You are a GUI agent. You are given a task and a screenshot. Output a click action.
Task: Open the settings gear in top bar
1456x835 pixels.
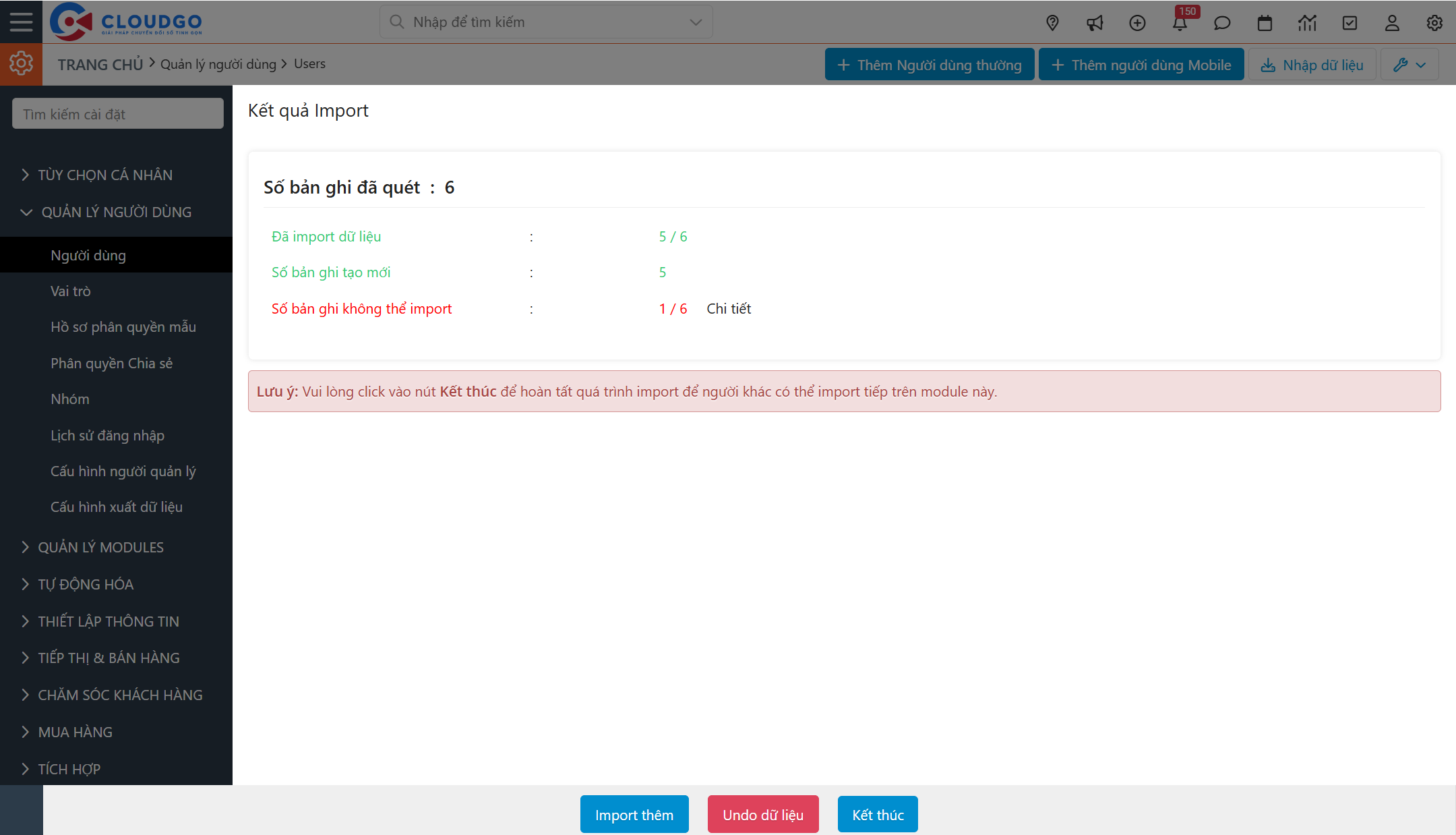click(1434, 22)
